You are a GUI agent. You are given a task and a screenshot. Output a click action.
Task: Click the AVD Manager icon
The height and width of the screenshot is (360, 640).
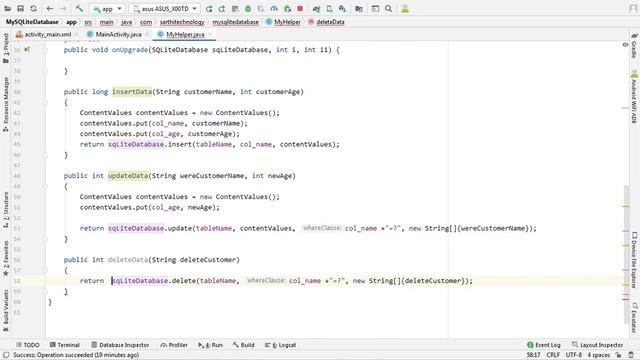[329, 9]
